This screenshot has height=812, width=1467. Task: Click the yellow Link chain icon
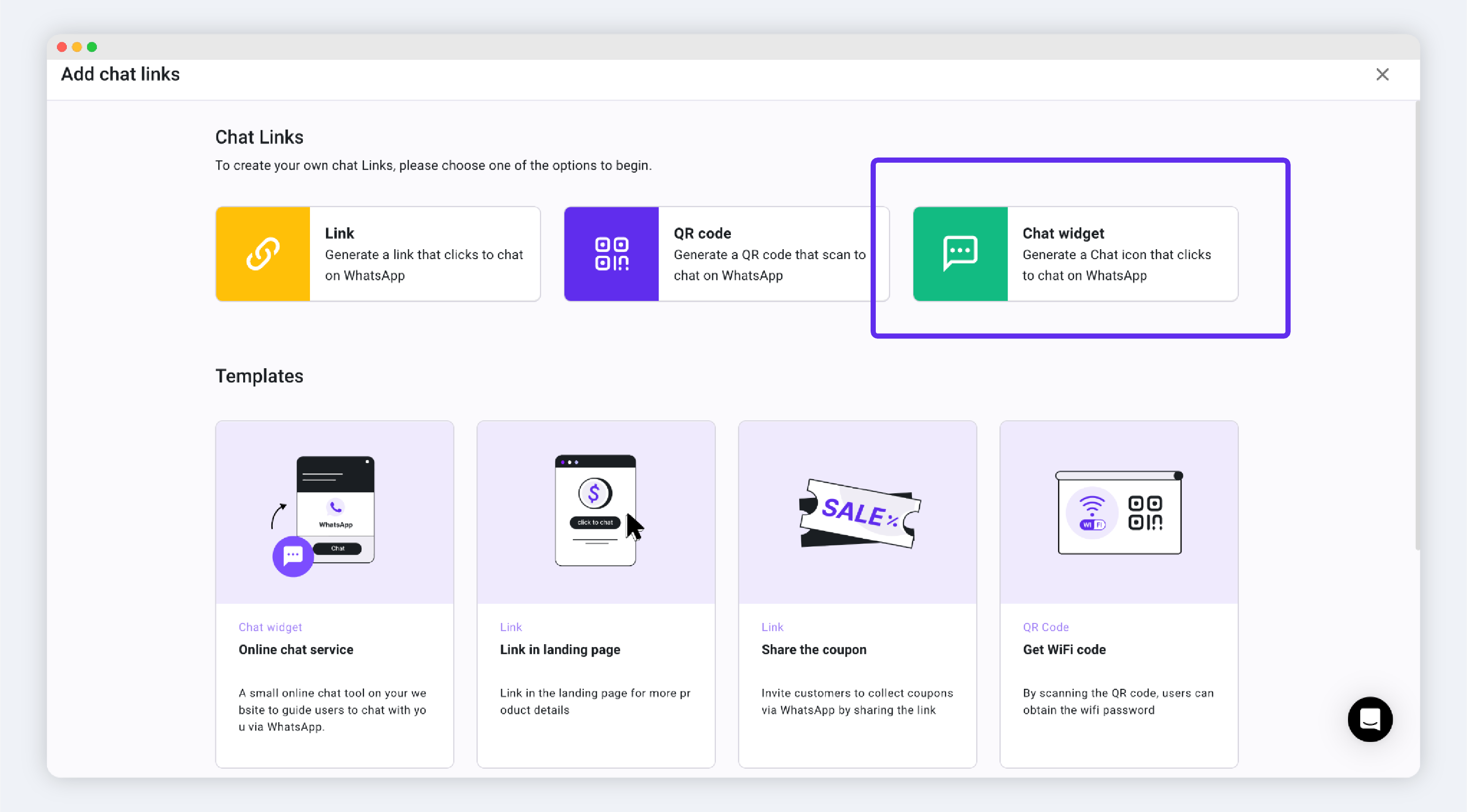coord(262,254)
